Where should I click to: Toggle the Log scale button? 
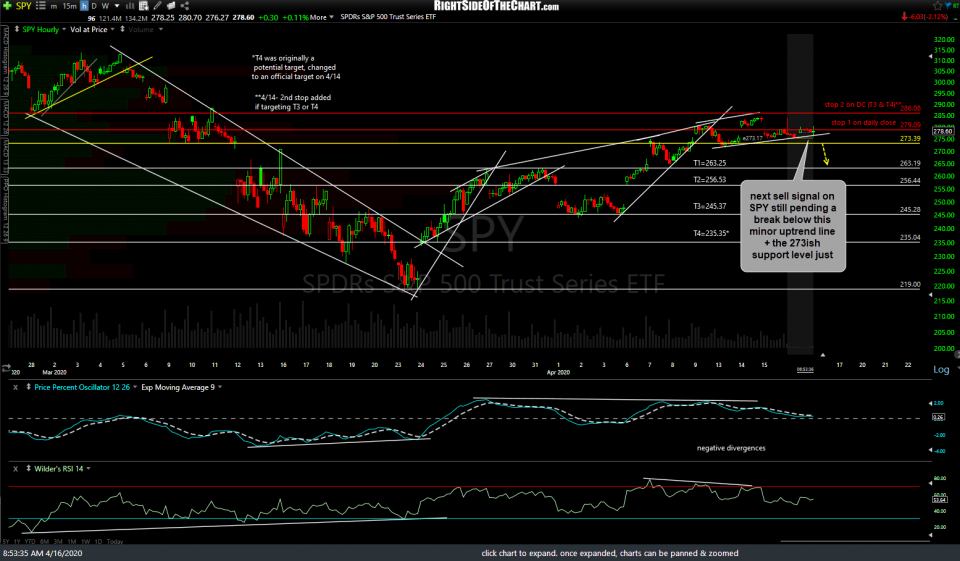941,369
